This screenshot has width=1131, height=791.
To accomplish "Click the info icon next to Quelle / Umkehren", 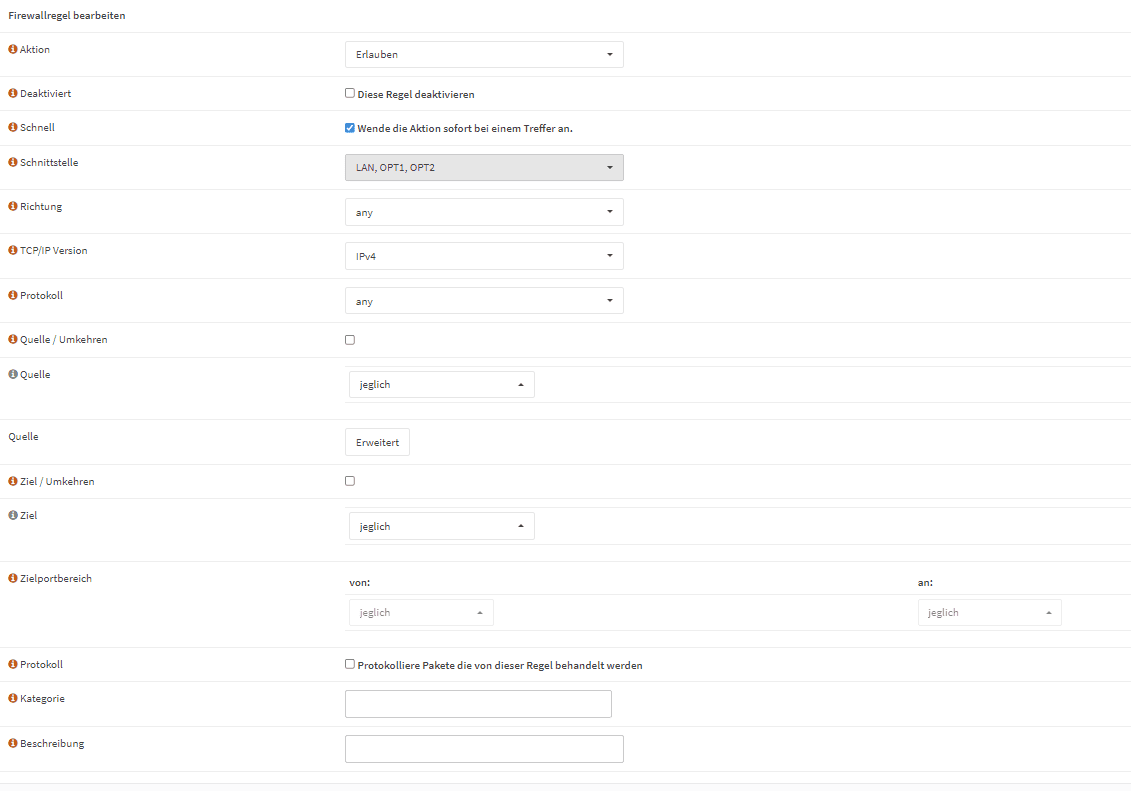I will (x=12, y=339).
